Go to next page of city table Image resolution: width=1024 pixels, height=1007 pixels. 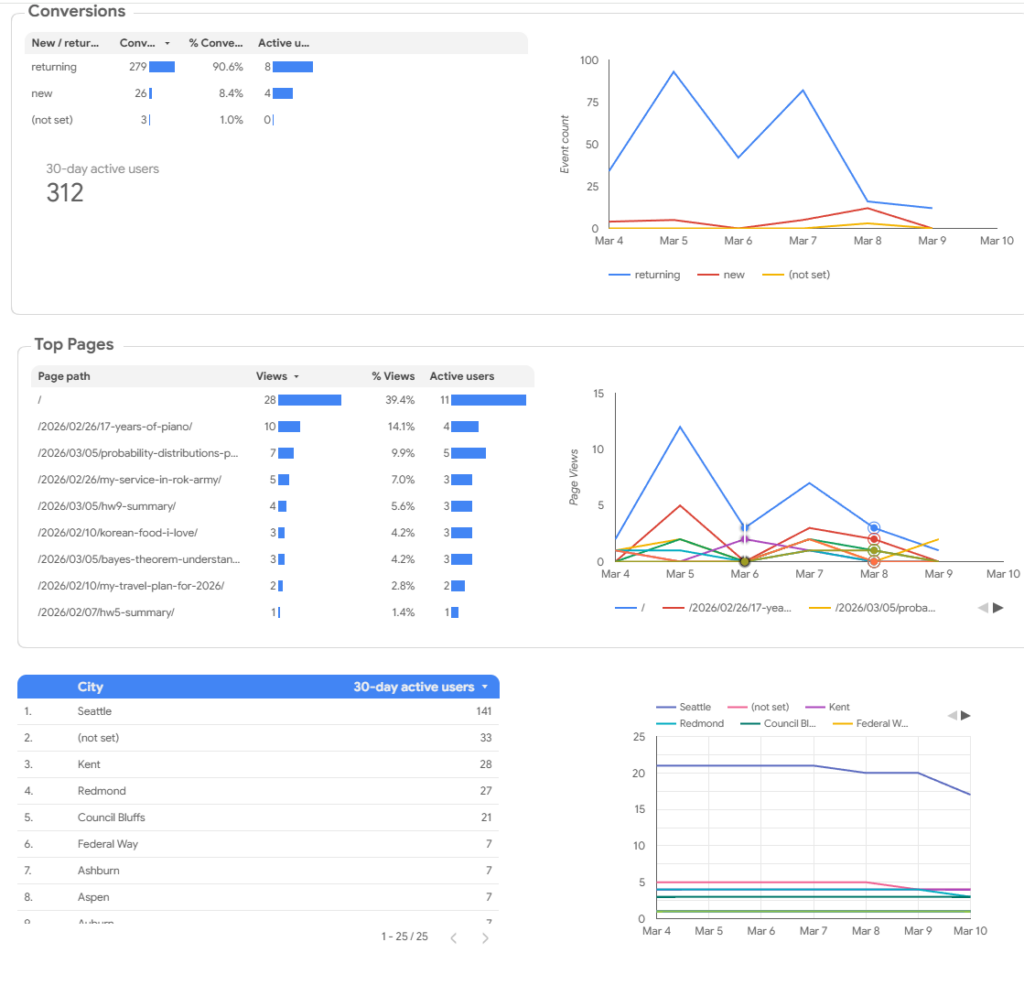tap(485, 938)
